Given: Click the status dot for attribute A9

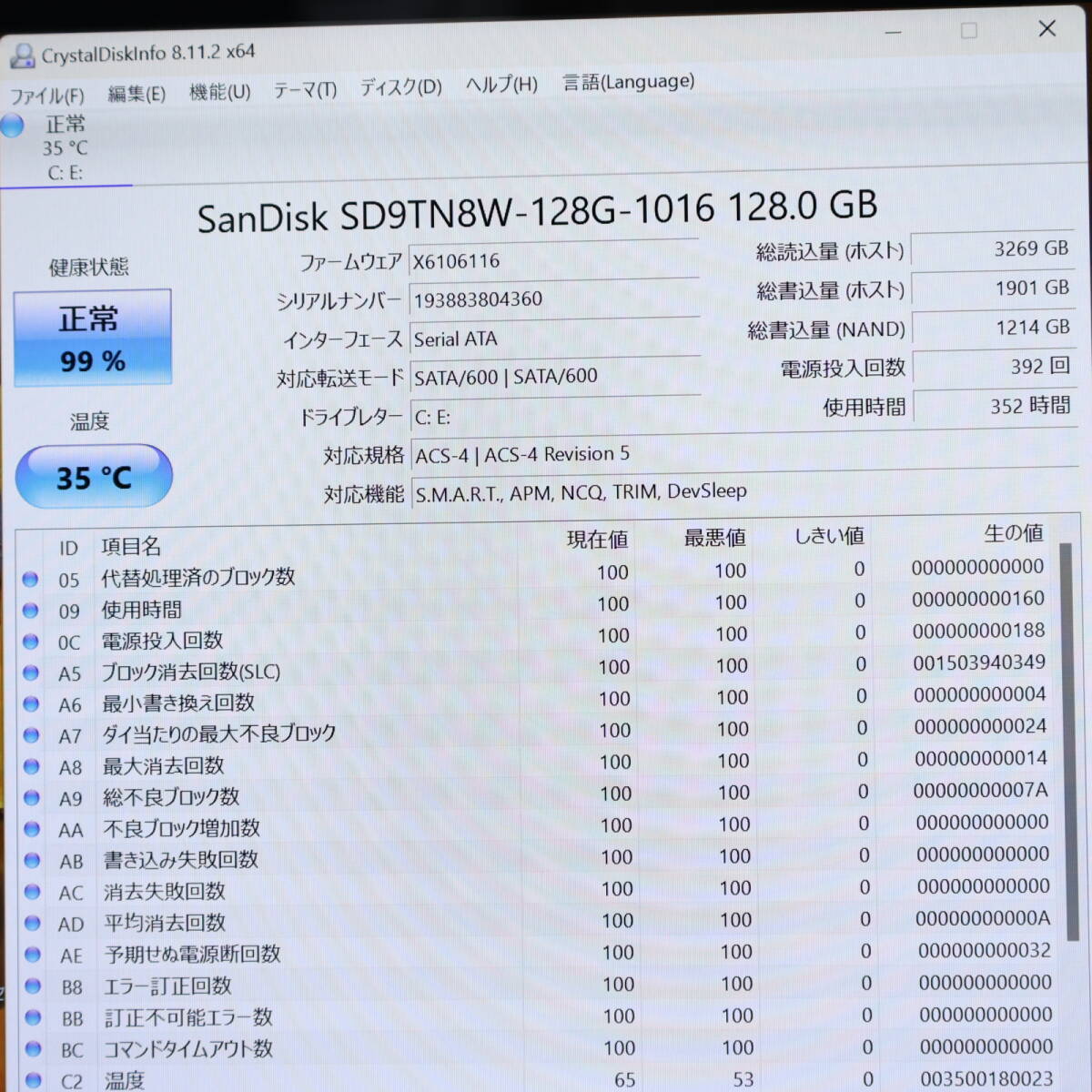Looking at the screenshot, I should pos(32,798).
